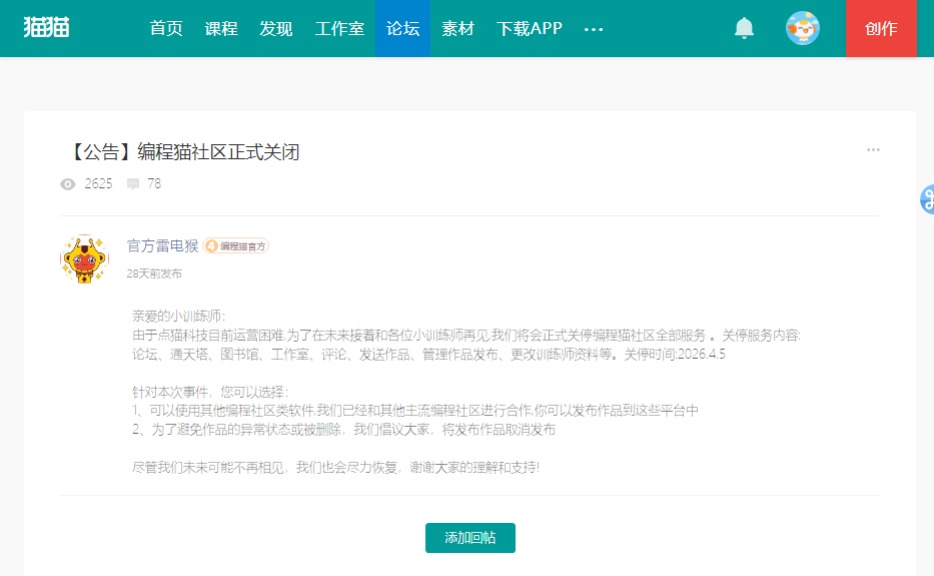
Task: Click the 下载APP nav link
Action: (529, 28)
